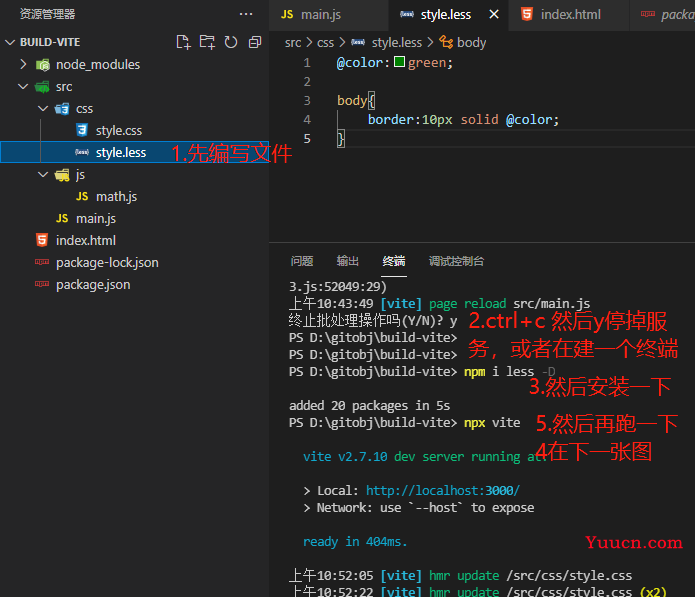
Task: Open the index.html editor tab
Action: coord(569,15)
